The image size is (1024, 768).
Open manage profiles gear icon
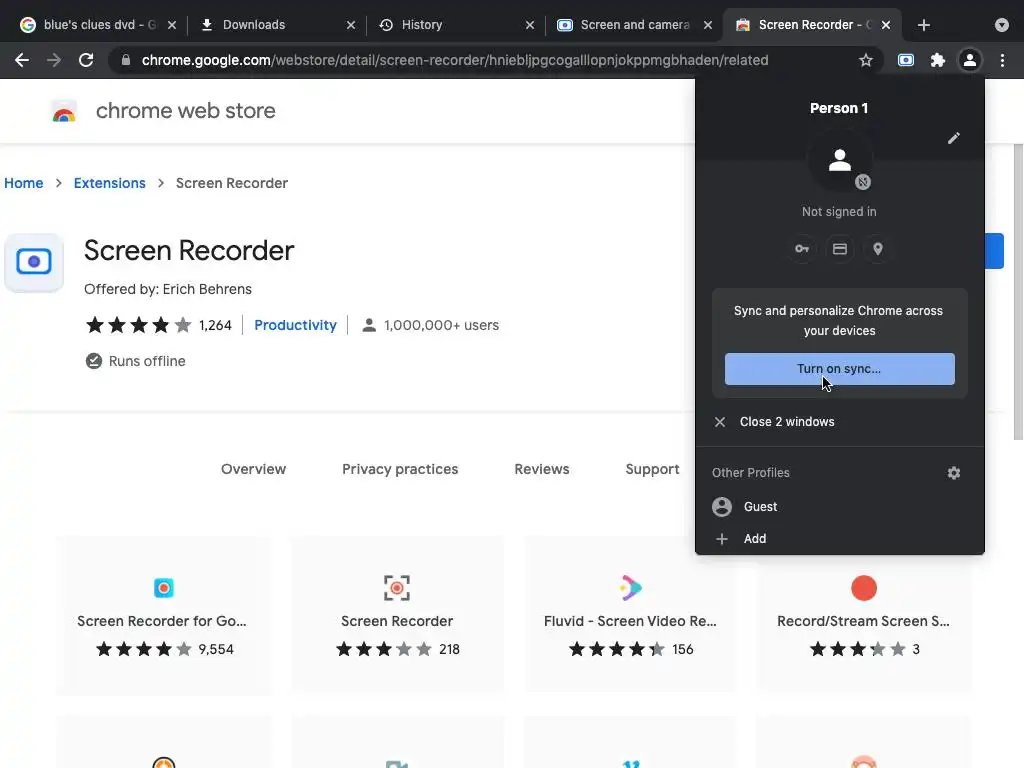pos(953,473)
